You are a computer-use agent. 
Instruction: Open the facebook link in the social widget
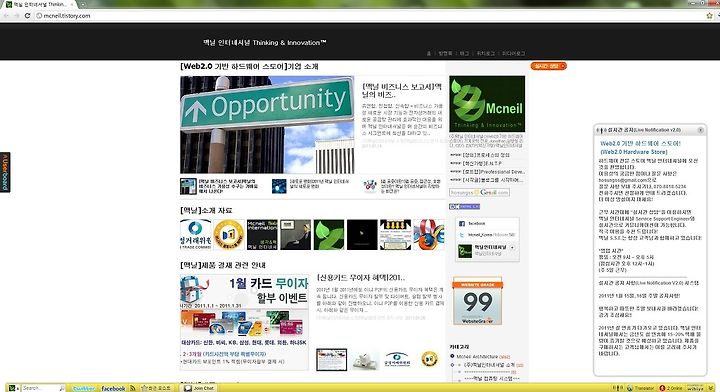point(476,224)
